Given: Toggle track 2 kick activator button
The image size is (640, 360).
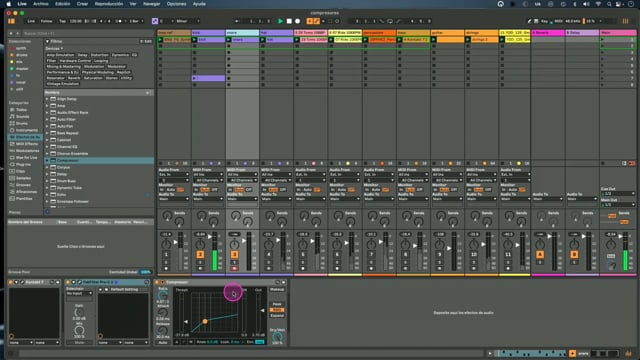Looking at the screenshot, I should pyautogui.click(x=200, y=254).
